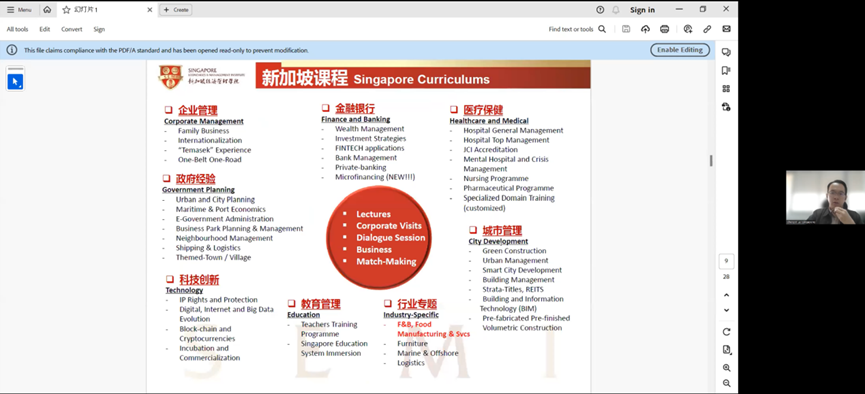Open the bookmarks panel icon
Image resolution: width=865 pixels, height=394 pixels.
pyautogui.click(x=726, y=70)
